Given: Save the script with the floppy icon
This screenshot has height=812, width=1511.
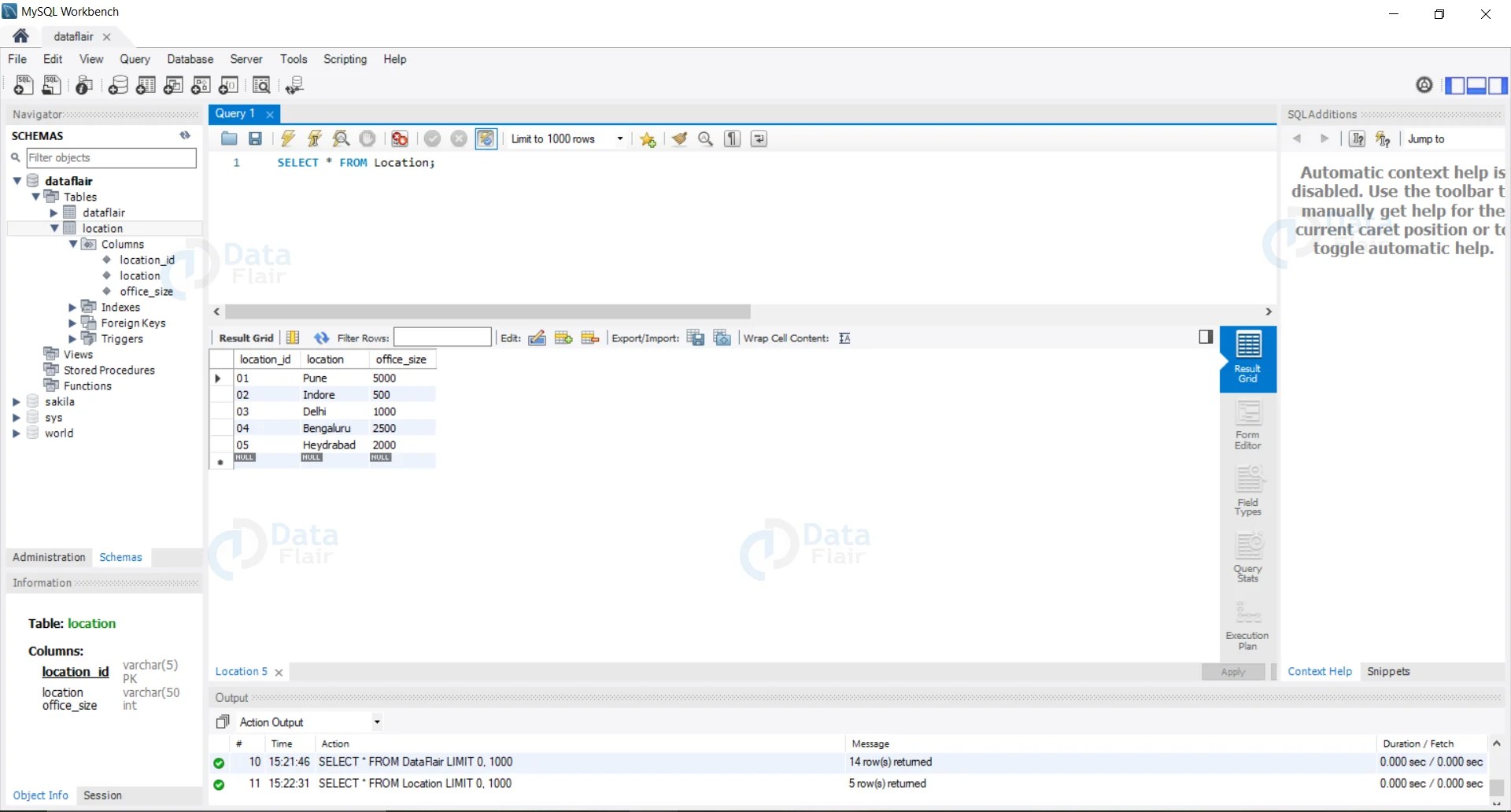Looking at the screenshot, I should point(255,139).
